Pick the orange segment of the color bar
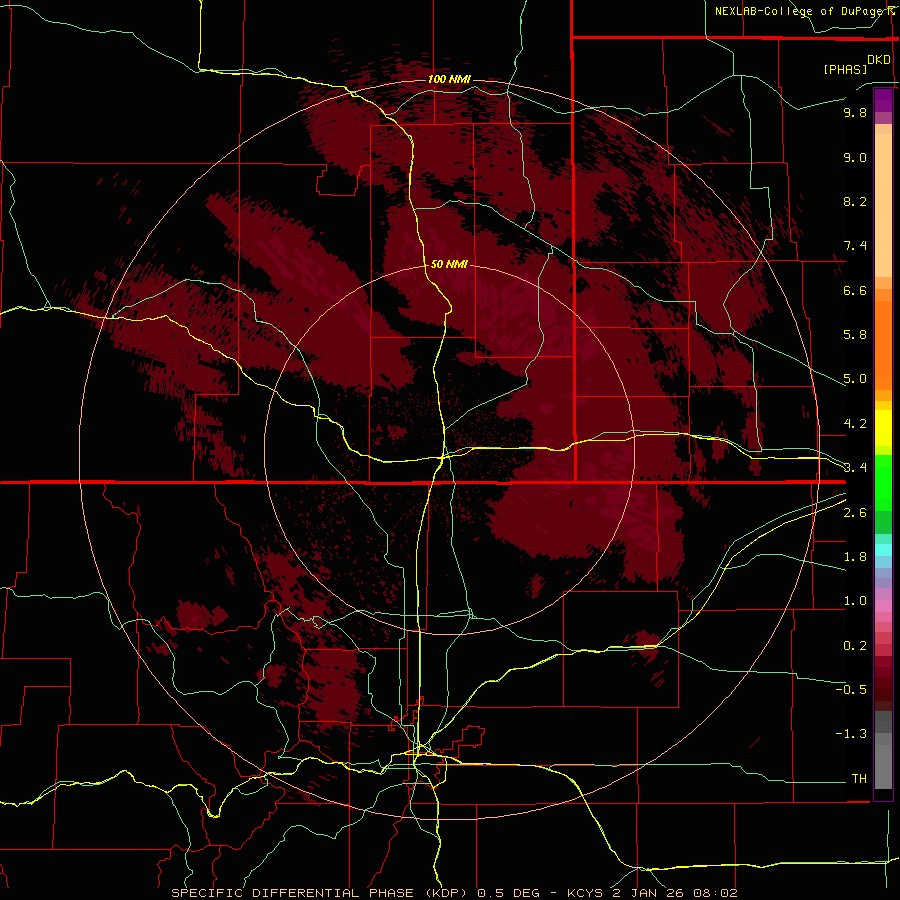900x900 pixels. (x=883, y=346)
